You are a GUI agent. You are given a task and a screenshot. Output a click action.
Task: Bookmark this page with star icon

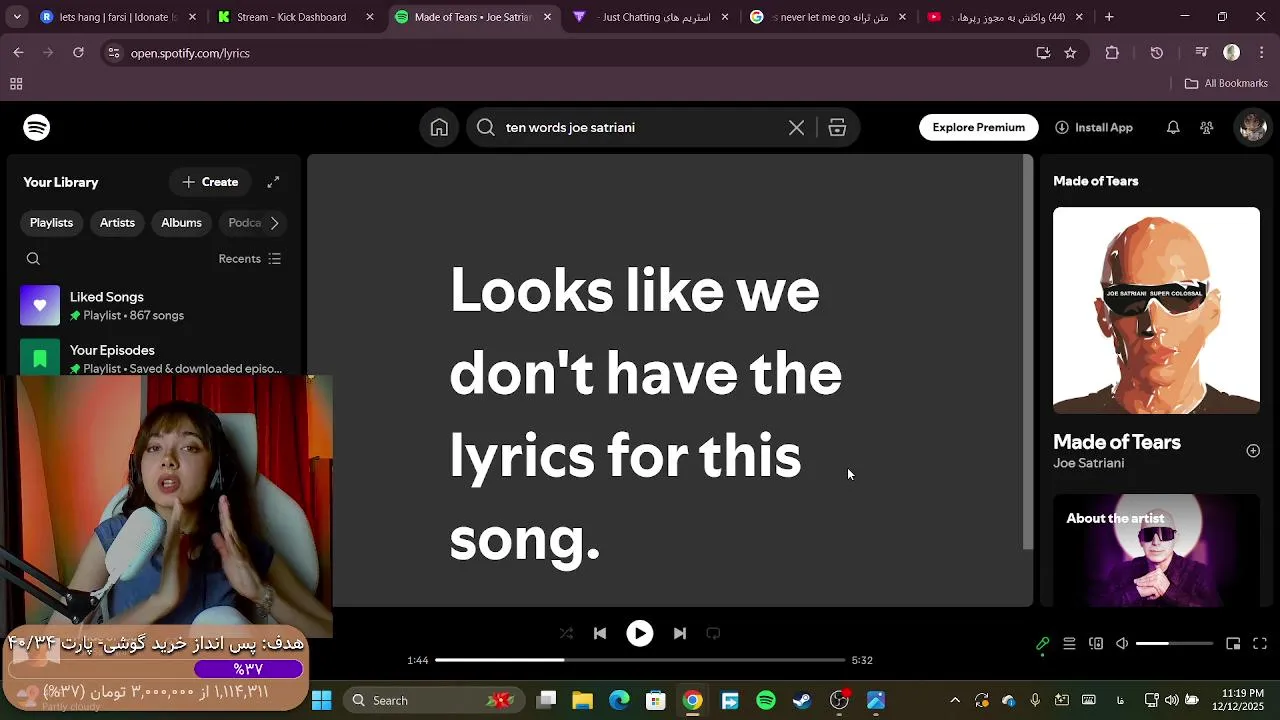pyautogui.click(x=1070, y=53)
